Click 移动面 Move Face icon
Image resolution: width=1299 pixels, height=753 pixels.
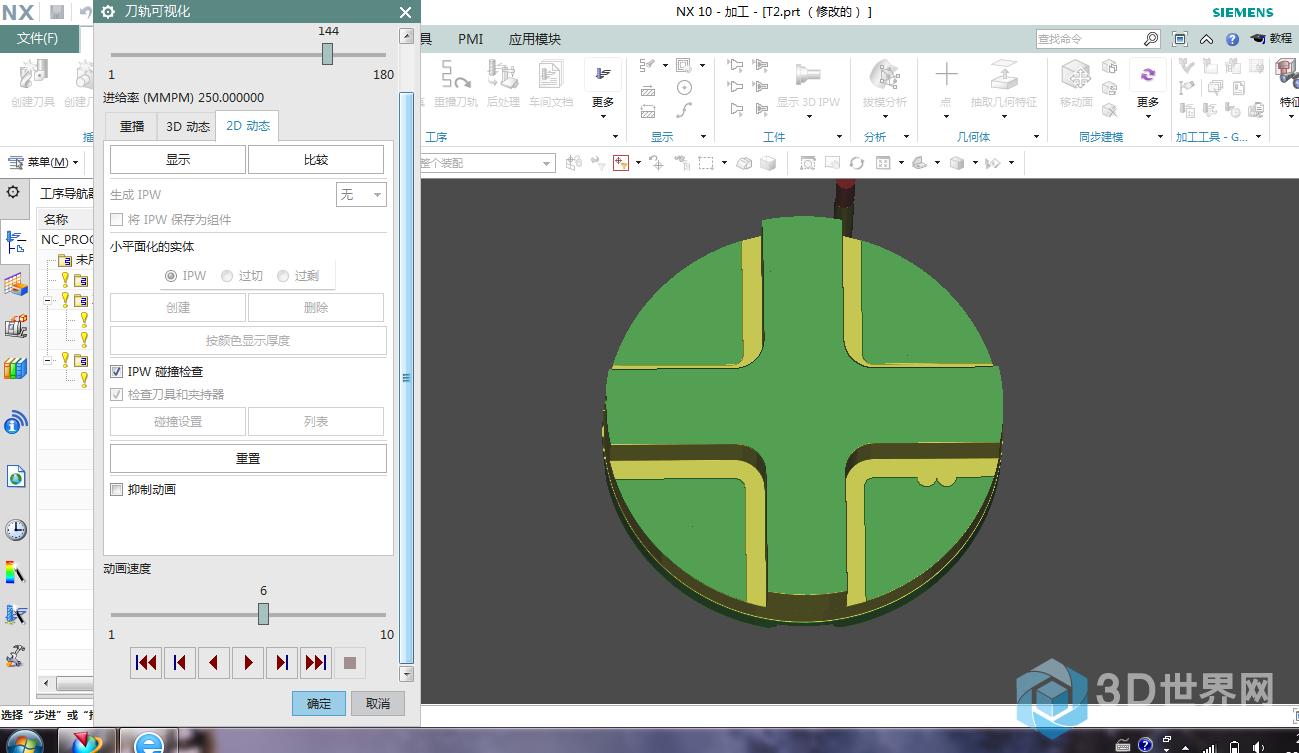[1076, 83]
